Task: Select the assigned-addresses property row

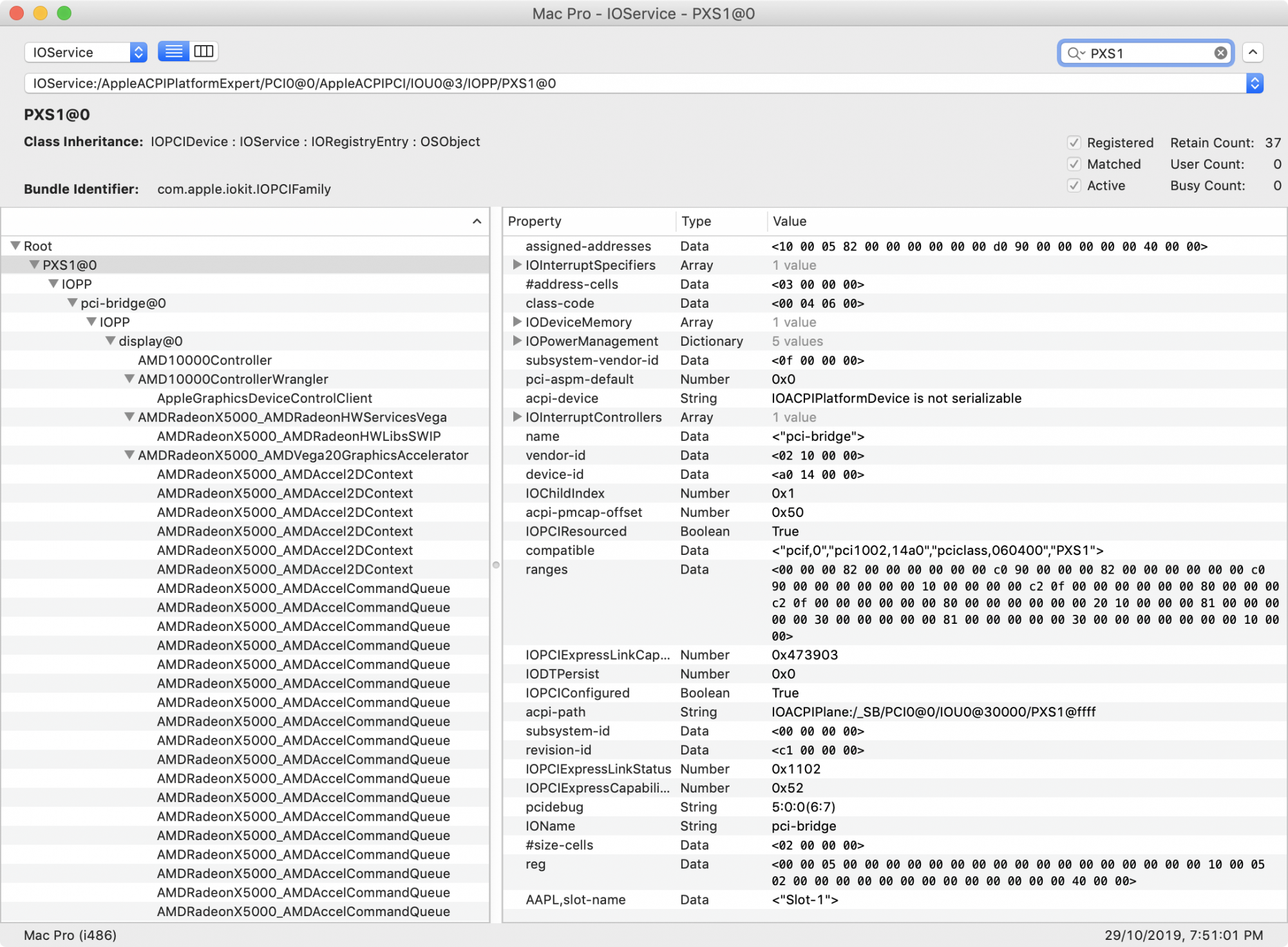Action: point(895,246)
